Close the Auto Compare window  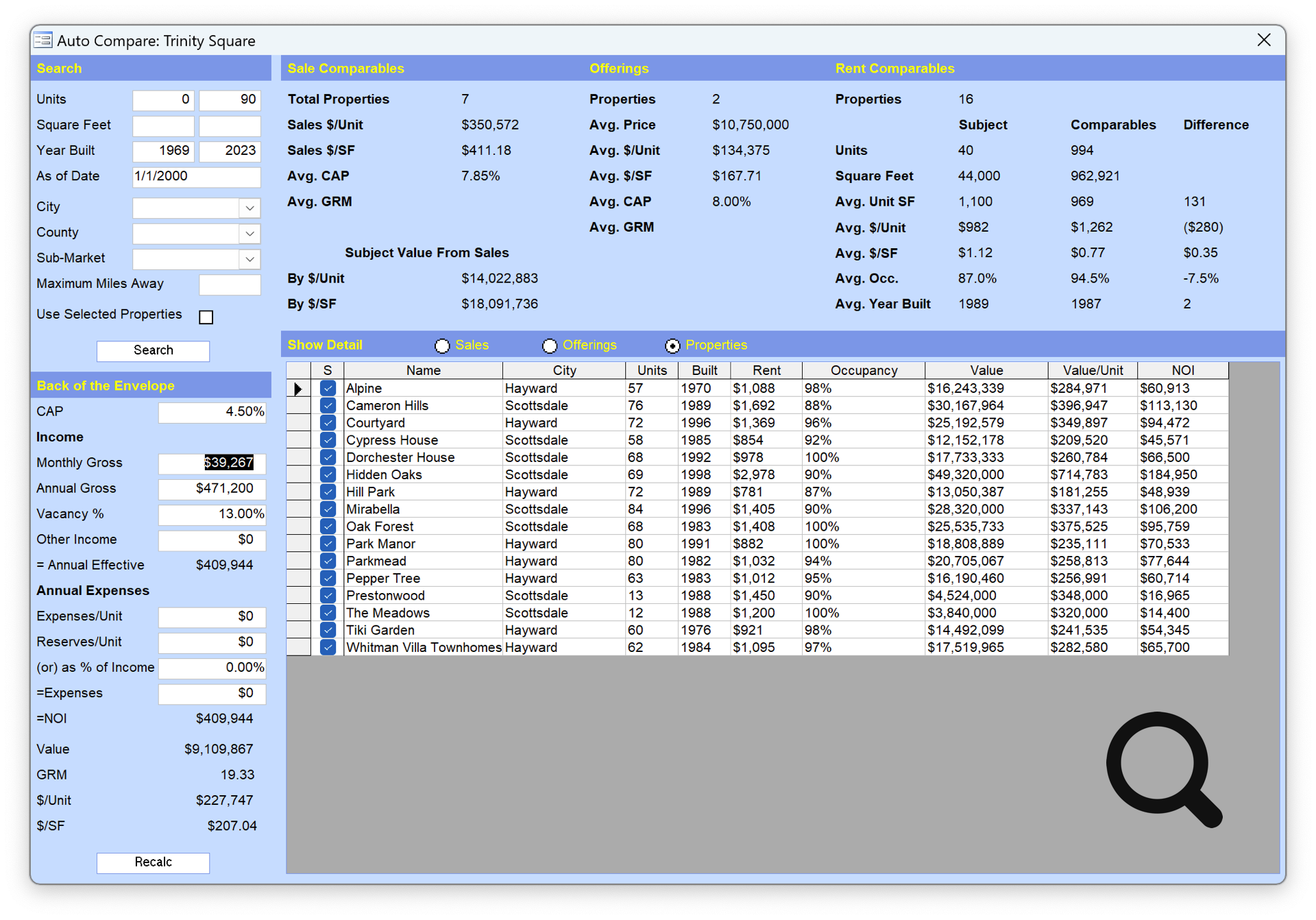[x=1264, y=40]
